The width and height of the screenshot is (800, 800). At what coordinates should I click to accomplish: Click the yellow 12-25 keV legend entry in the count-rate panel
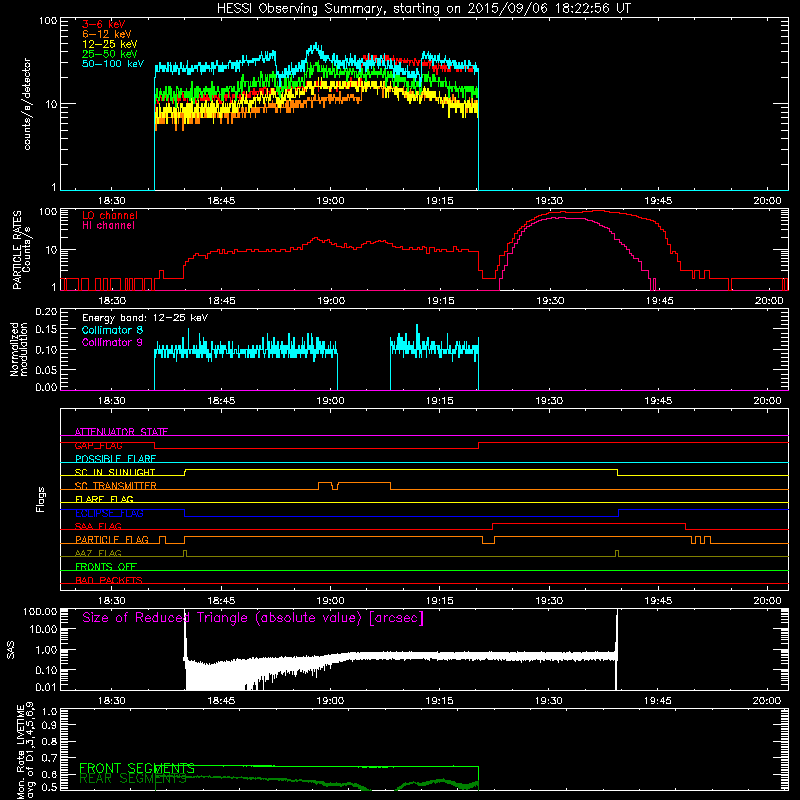pyautogui.click(x=110, y=44)
